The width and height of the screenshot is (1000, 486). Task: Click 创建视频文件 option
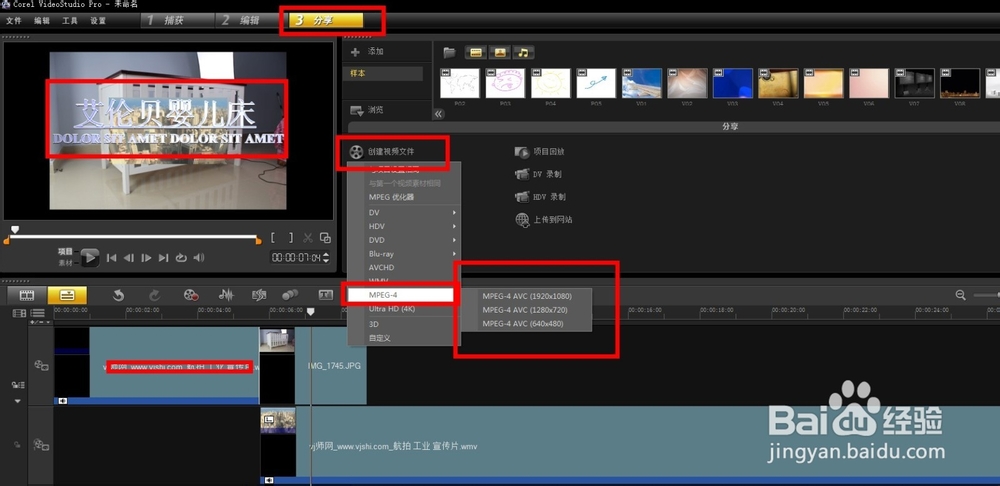click(383, 152)
